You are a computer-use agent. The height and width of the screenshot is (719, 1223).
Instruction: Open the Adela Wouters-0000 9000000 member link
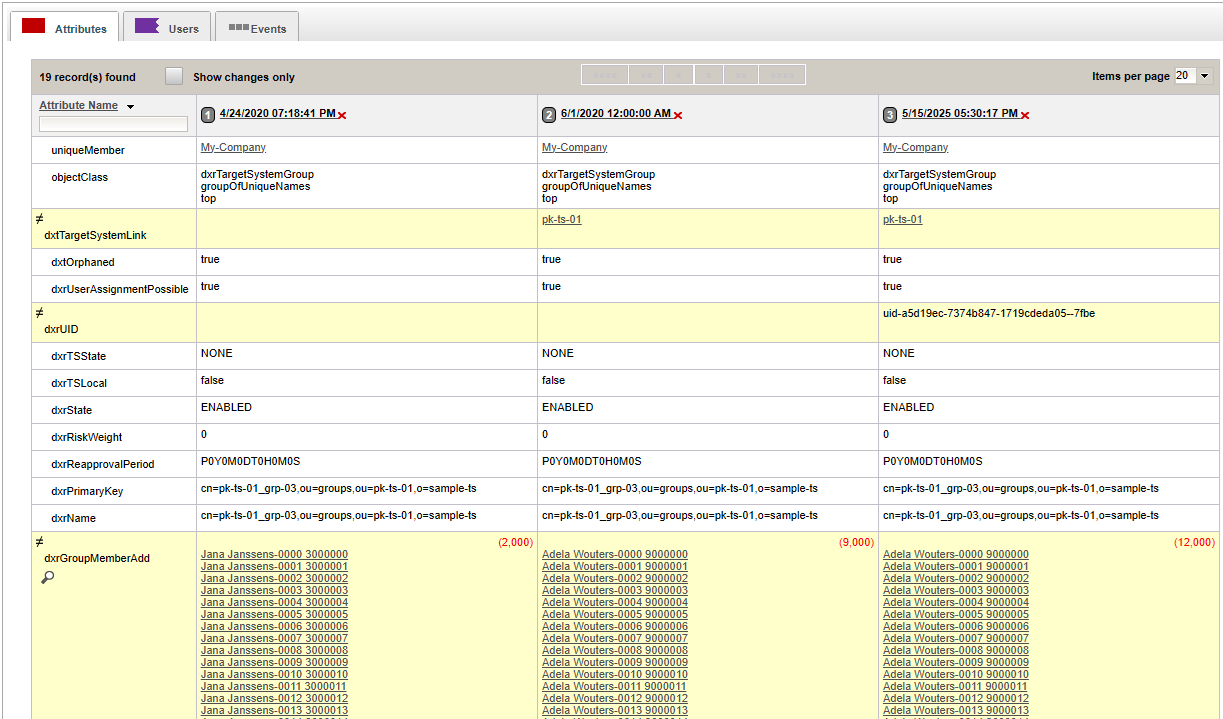(x=614, y=554)
